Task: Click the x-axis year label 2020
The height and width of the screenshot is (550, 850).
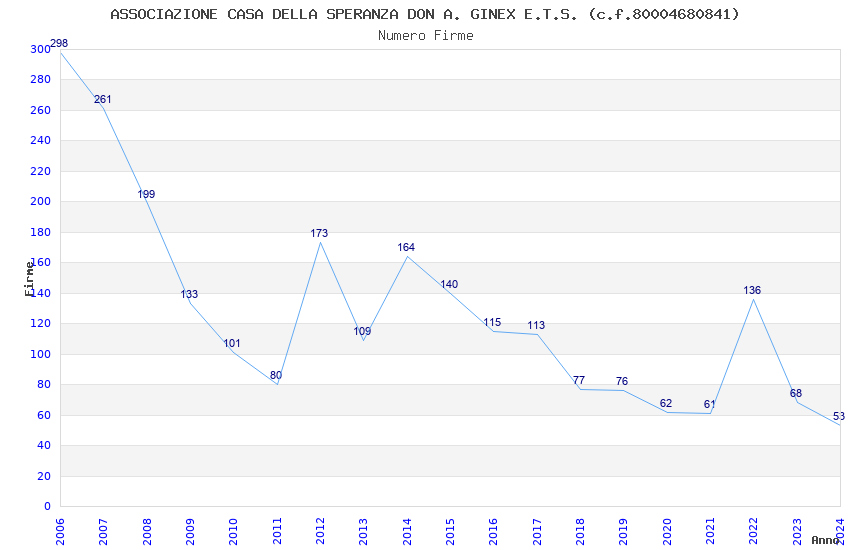Action: [666, 532]
